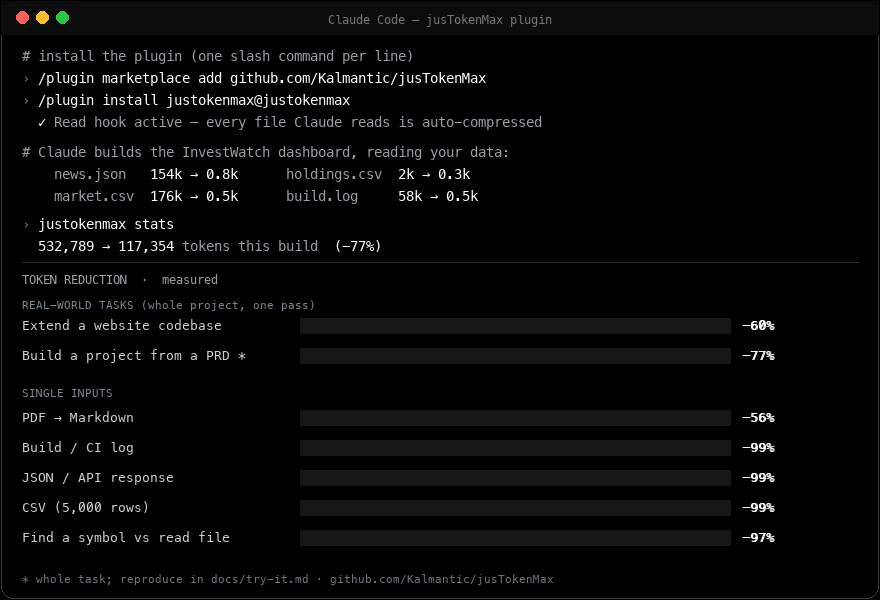Click the -99% value for CSV rows
Screen dimensions: 880x600
758,508
